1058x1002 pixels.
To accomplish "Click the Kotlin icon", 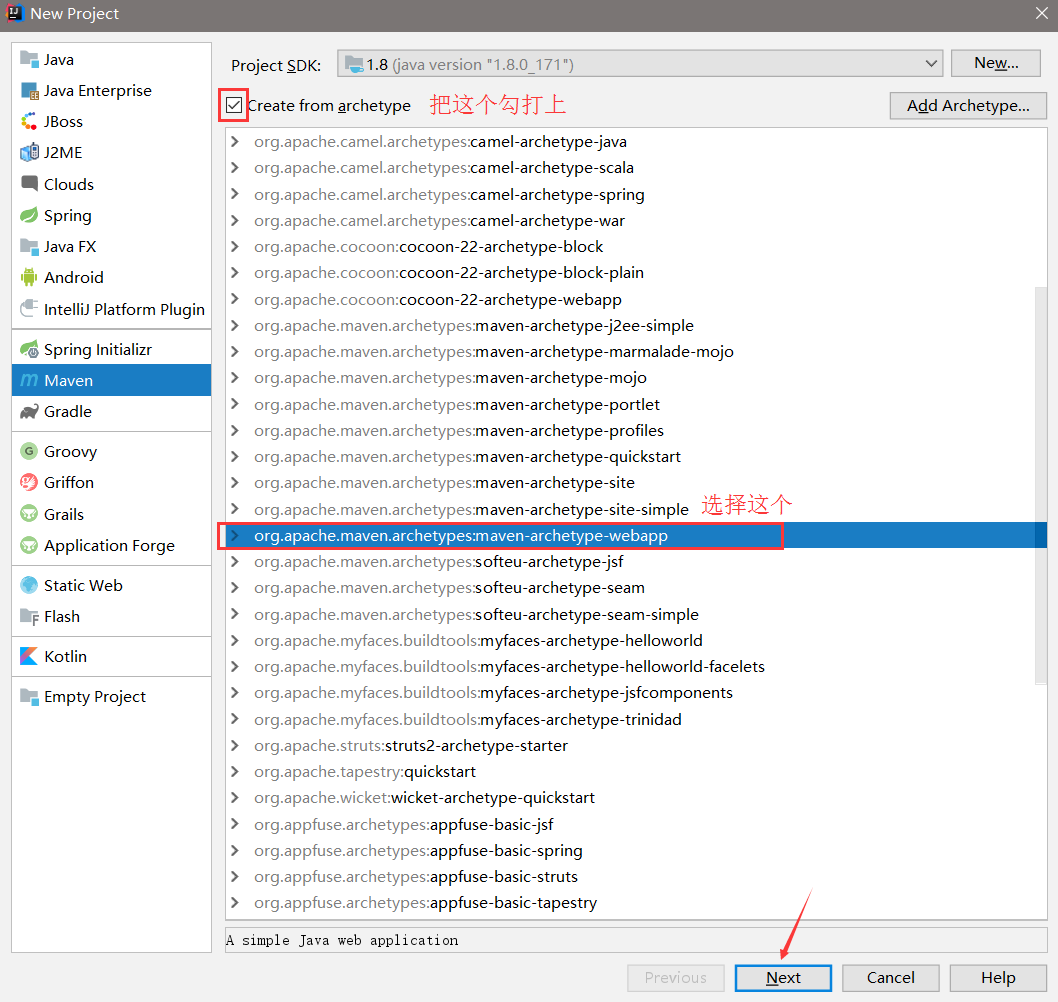I will pos(29,657).
